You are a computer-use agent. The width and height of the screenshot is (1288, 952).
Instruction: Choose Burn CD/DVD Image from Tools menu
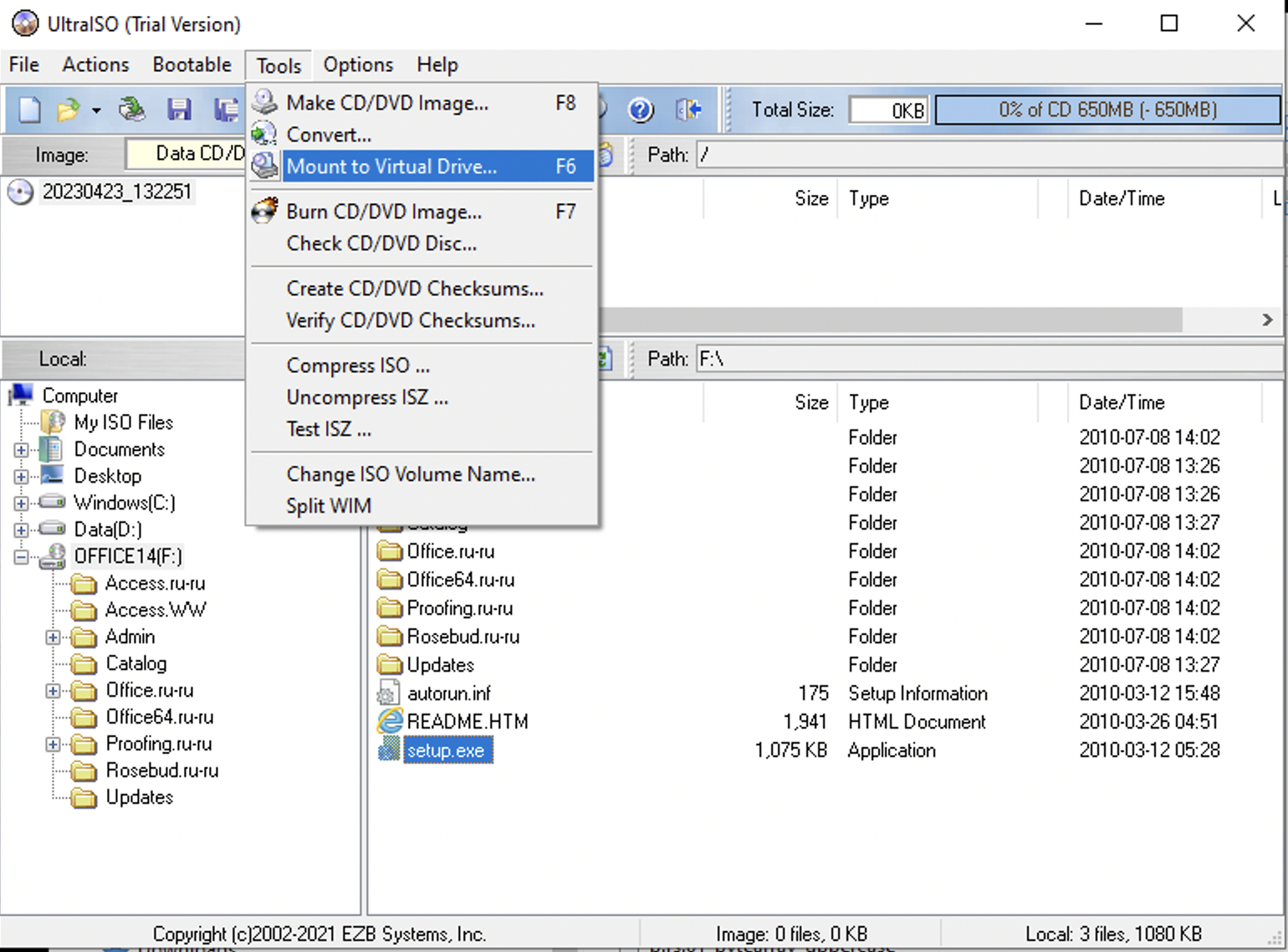pyautogui.click(x=384, y=212)
